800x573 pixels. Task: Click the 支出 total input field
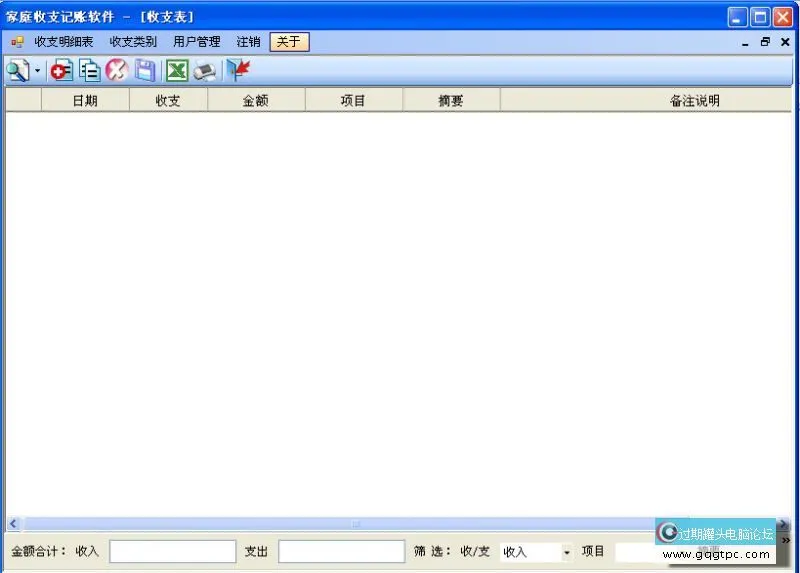tap(342, 552)
